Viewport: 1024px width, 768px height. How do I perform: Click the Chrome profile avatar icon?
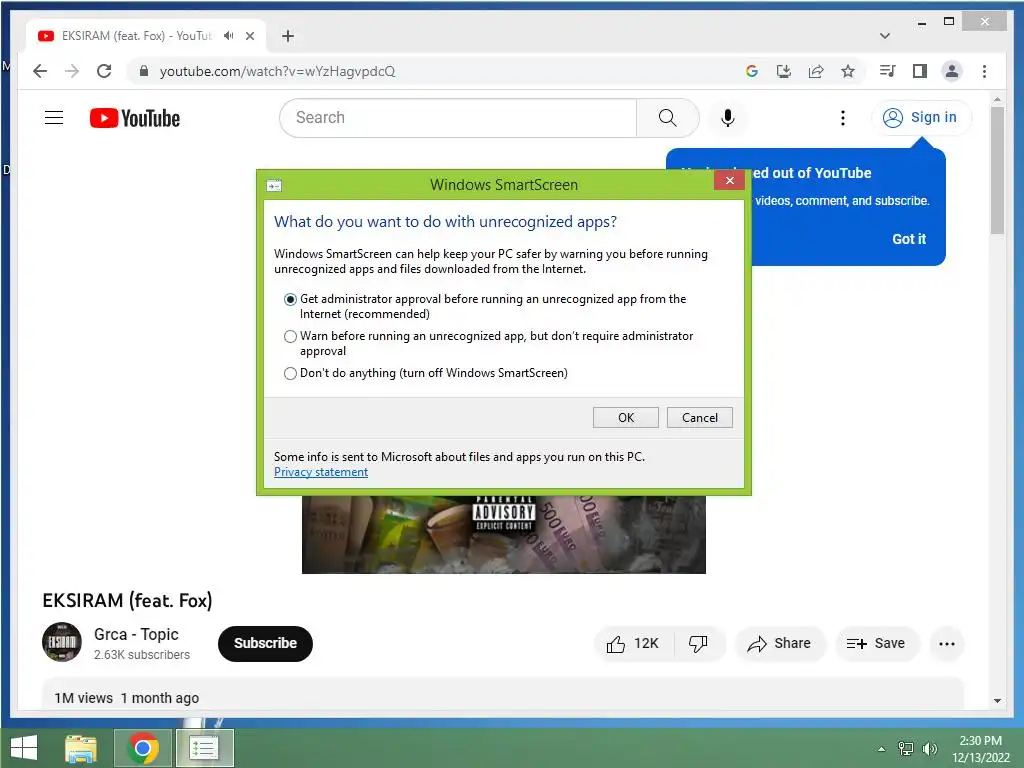[x=952, y=71]
